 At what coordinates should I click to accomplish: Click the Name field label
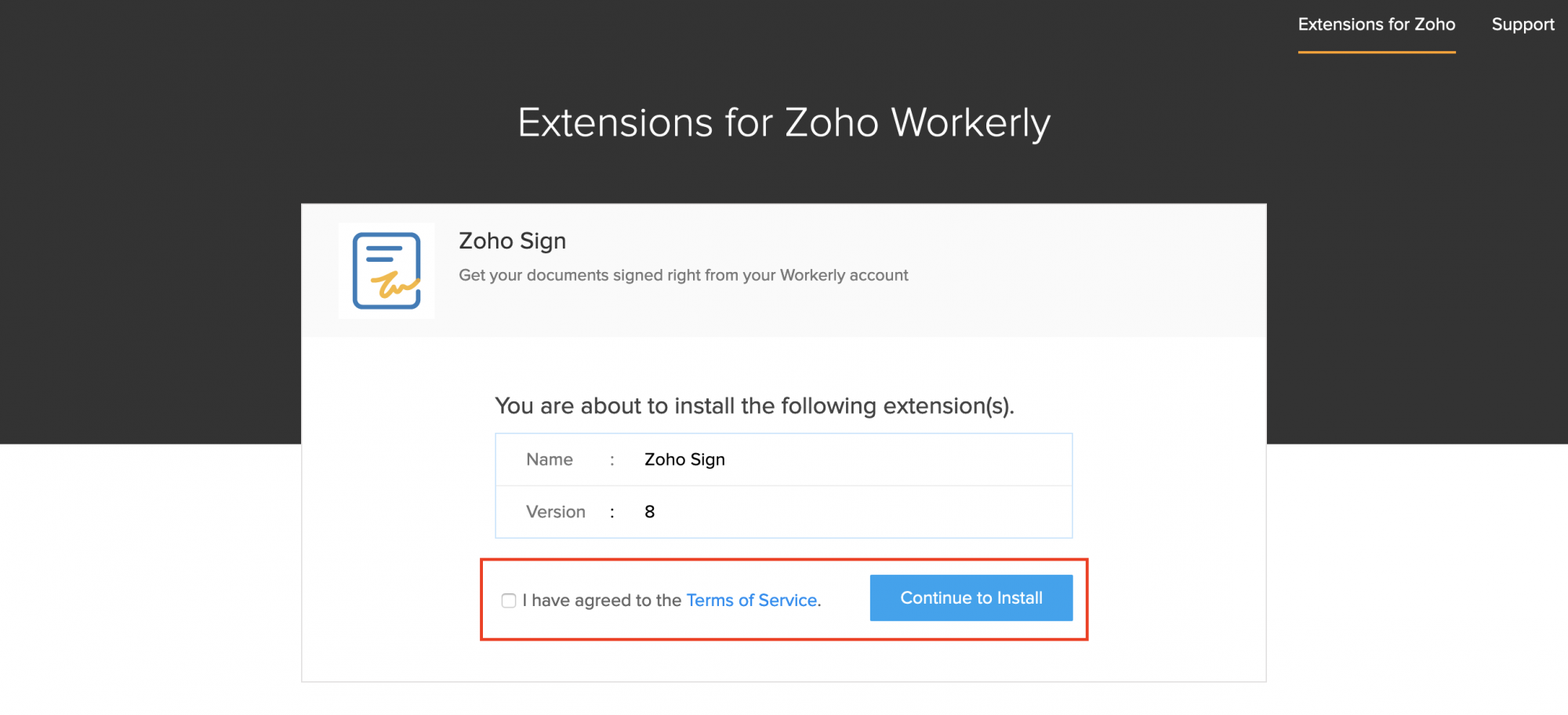550,459
